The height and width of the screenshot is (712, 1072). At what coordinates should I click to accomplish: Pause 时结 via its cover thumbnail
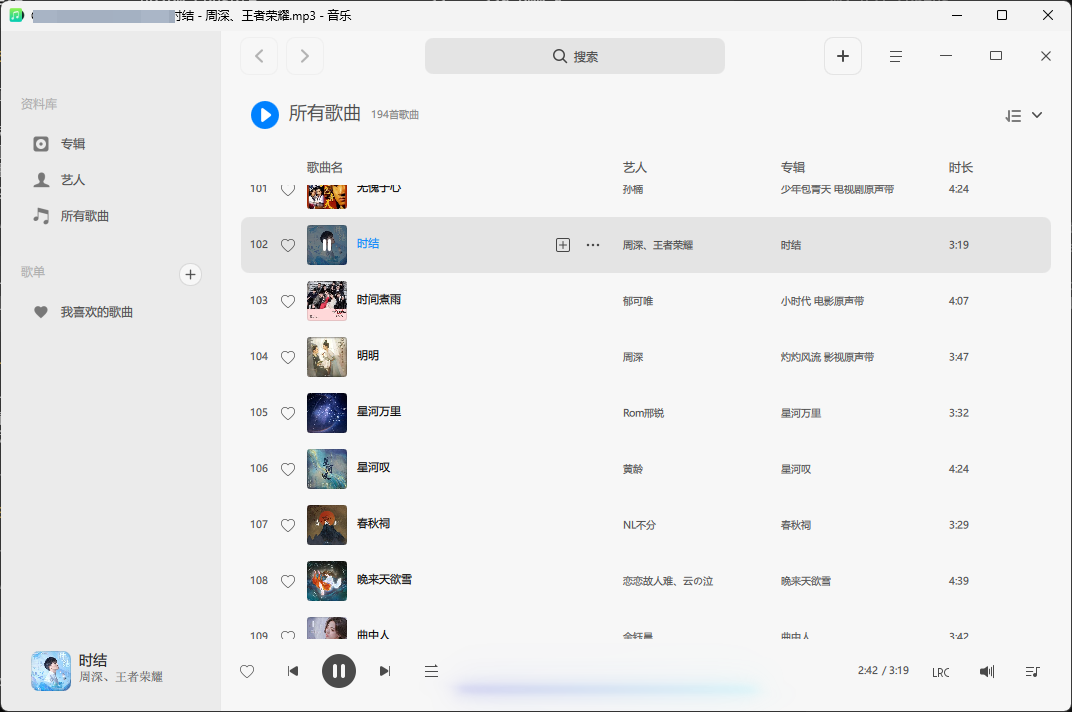(x=327, y=245)
